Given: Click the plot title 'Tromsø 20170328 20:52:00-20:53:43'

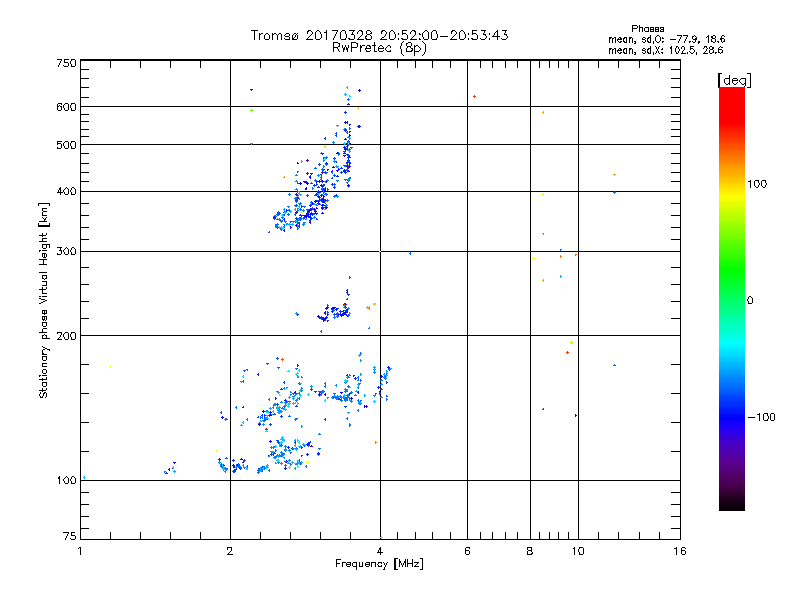Looking at the screenshot, I should point(379,35).
